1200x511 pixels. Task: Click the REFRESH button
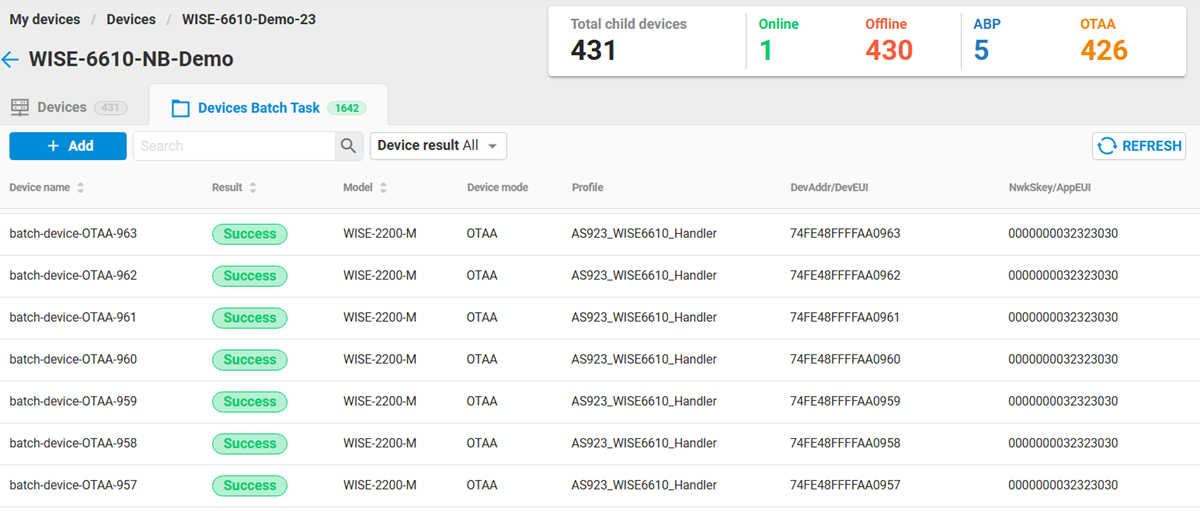click(1139, 146)
